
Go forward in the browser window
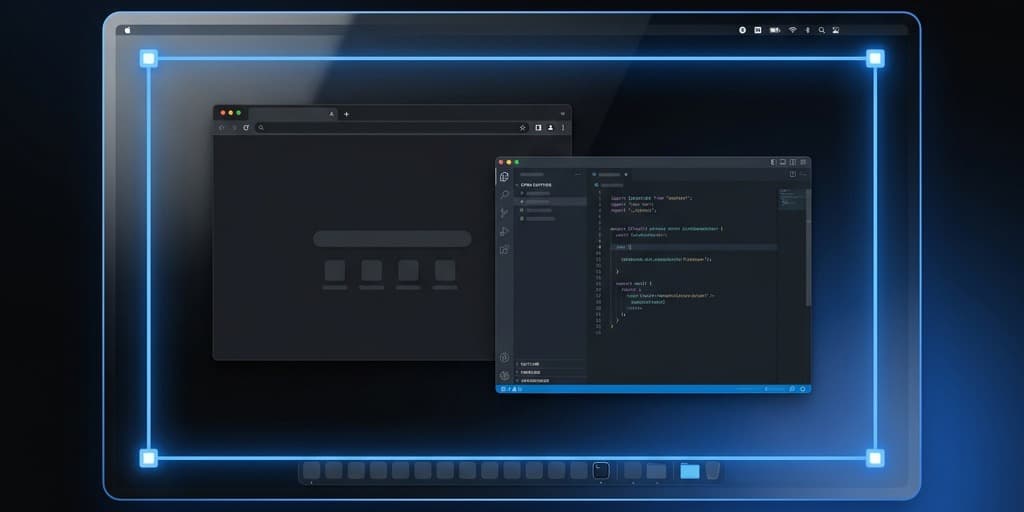click(234, 128)
